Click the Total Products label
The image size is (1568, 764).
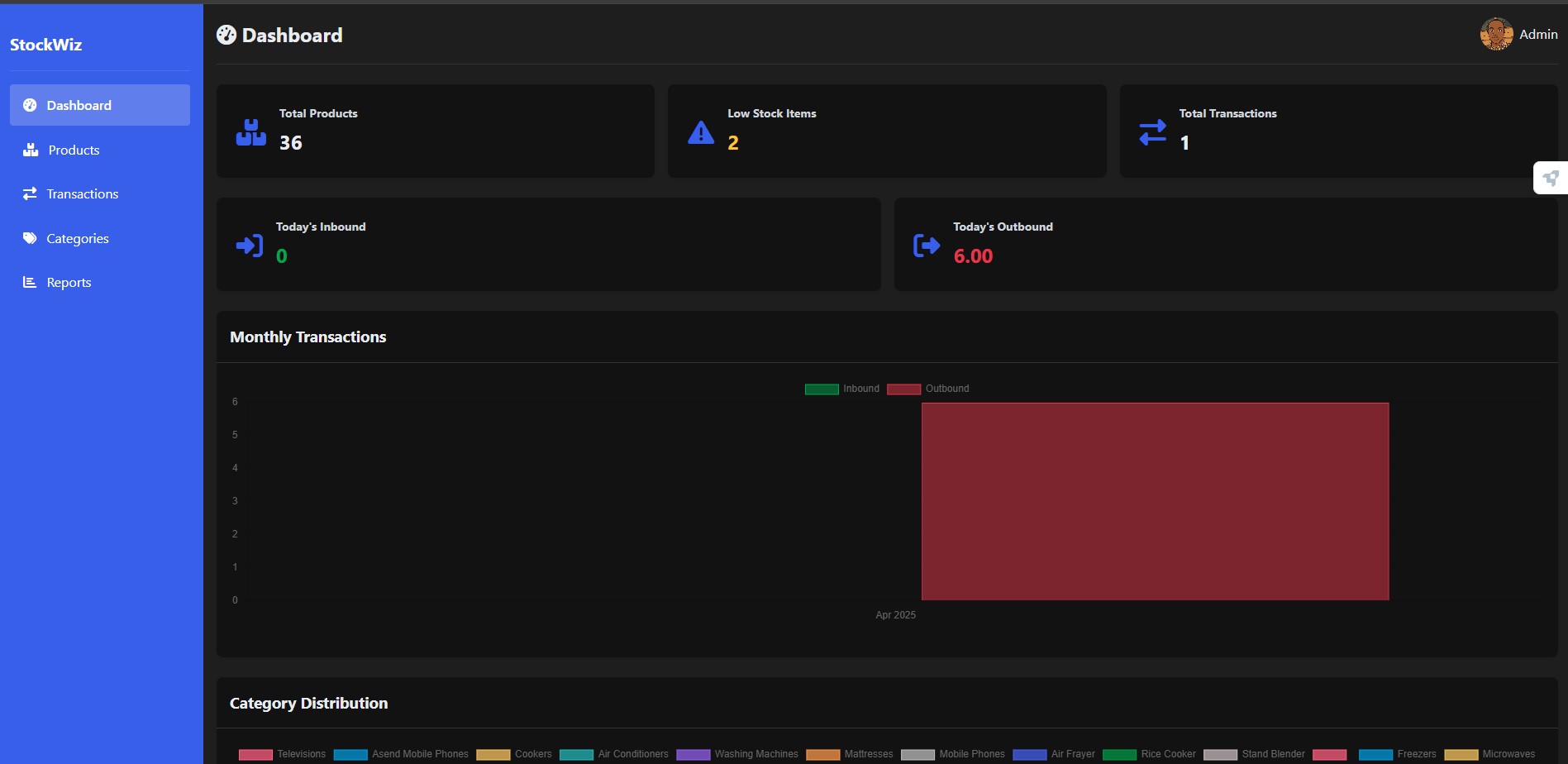318,113
